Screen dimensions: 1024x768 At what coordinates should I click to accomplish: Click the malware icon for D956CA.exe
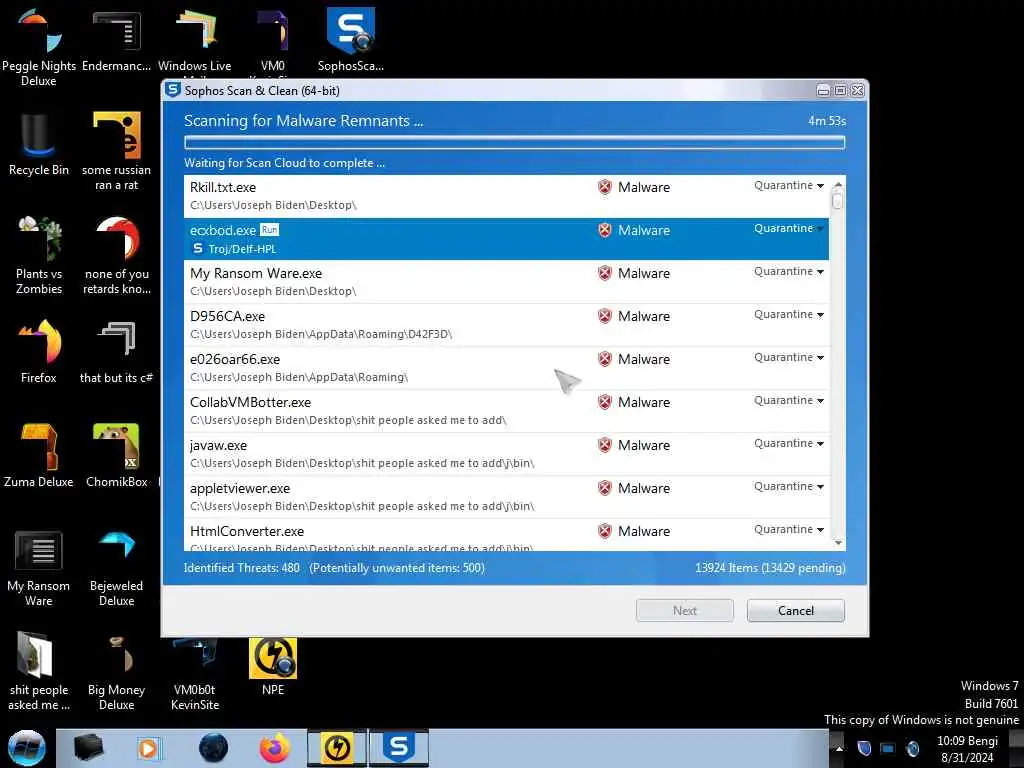pyautogui.click(x=605, y=316)
